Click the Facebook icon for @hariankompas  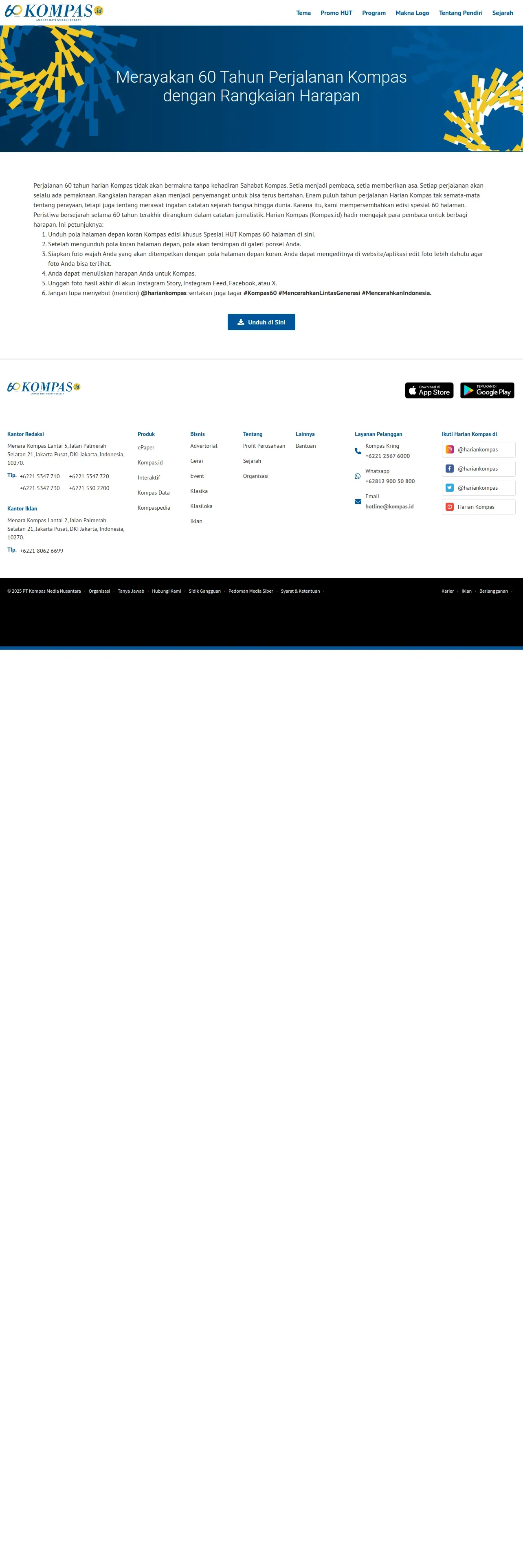(449, 469)
